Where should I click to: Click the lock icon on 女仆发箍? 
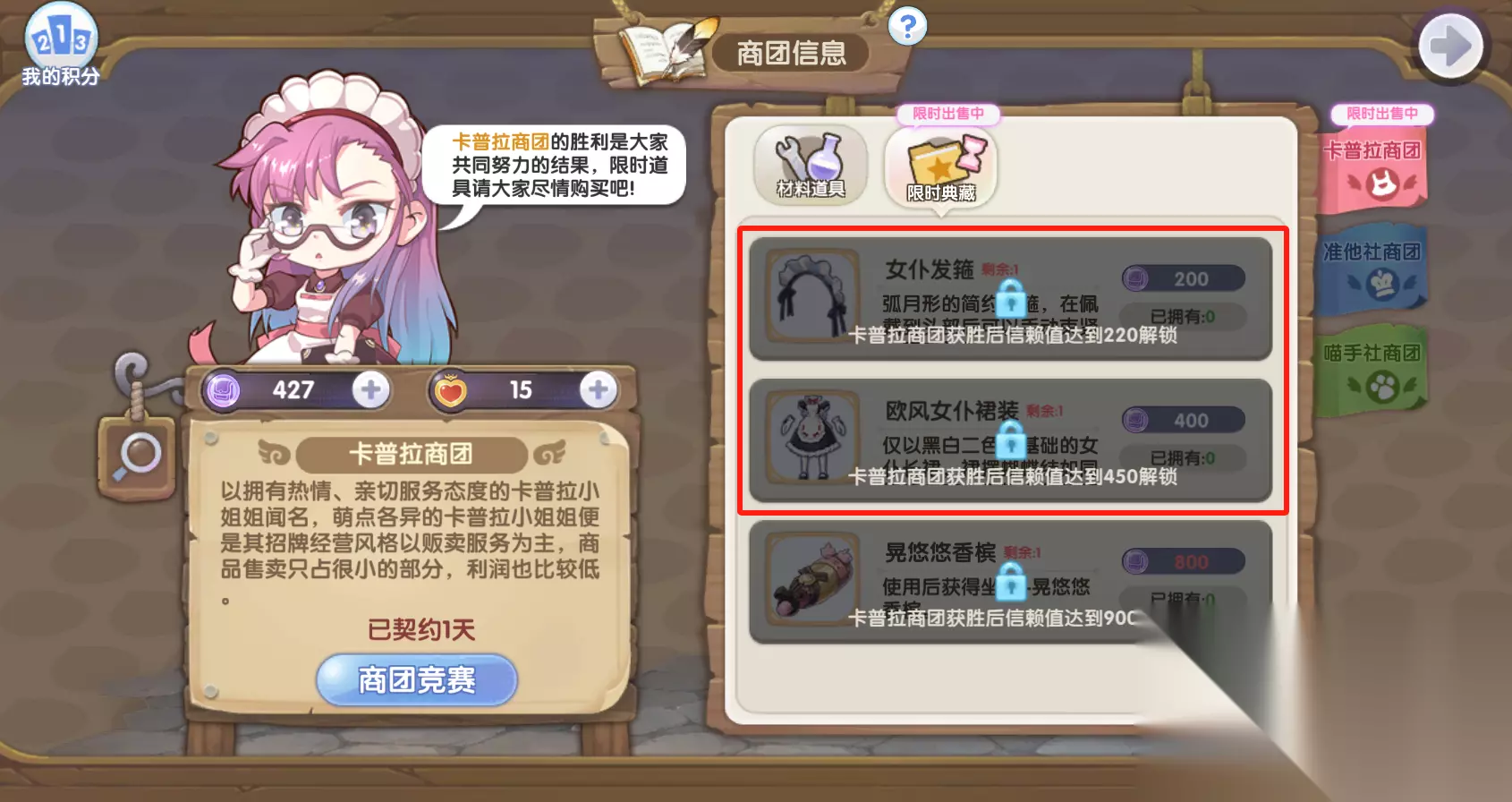1011,298
